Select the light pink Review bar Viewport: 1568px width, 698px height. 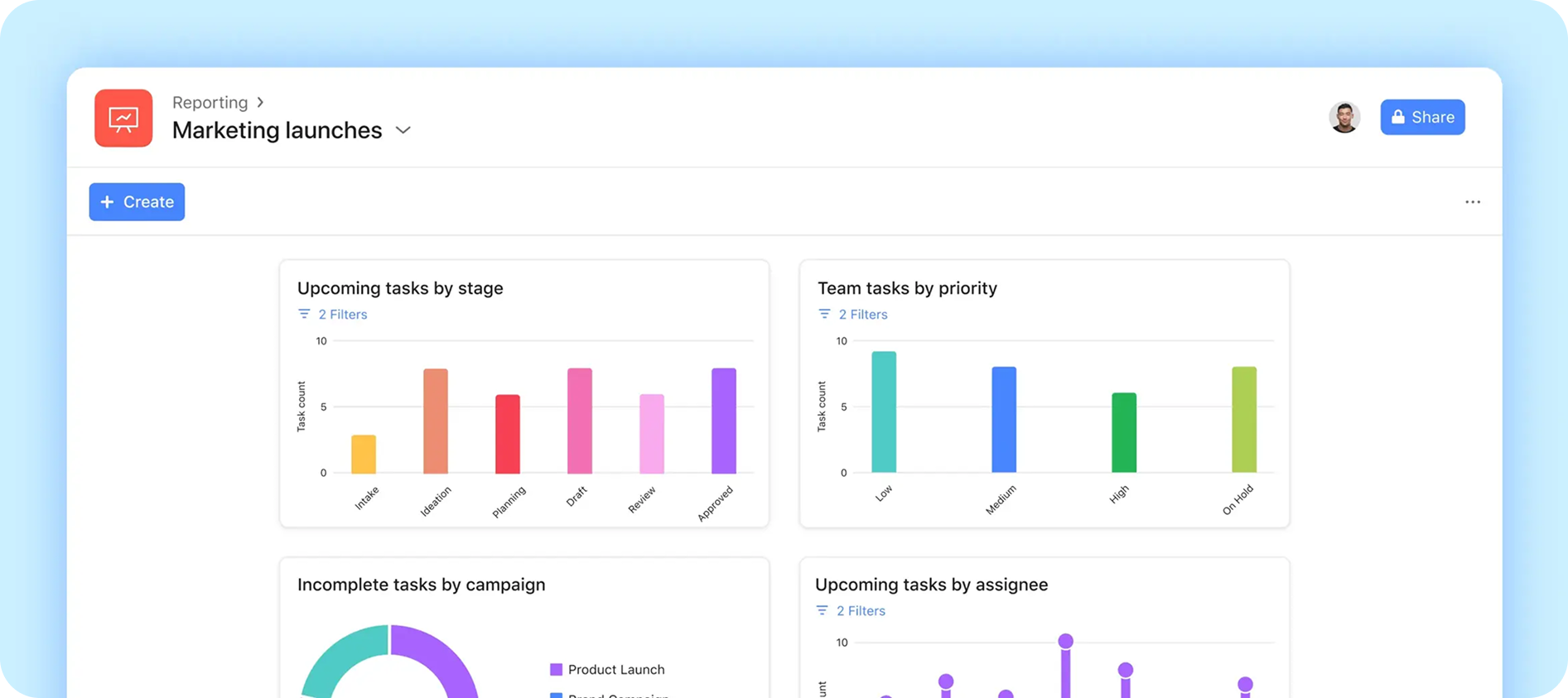point(652,434)
